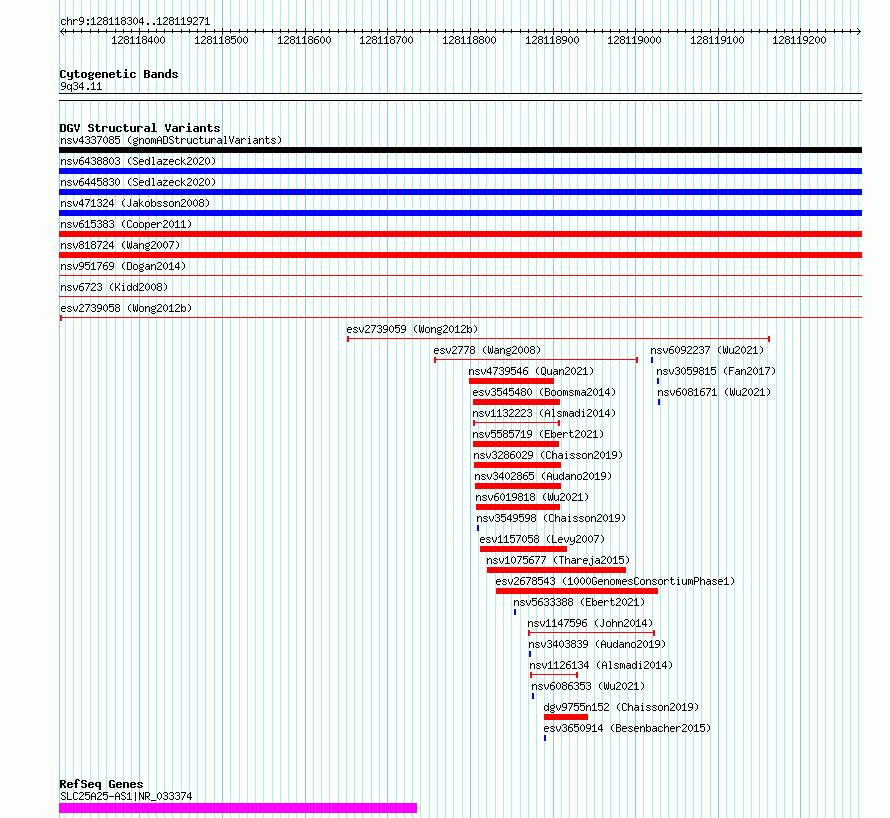Select dgv9755n152 (Chaisson2019) label
890x818 pixels.
click(621, 707)
